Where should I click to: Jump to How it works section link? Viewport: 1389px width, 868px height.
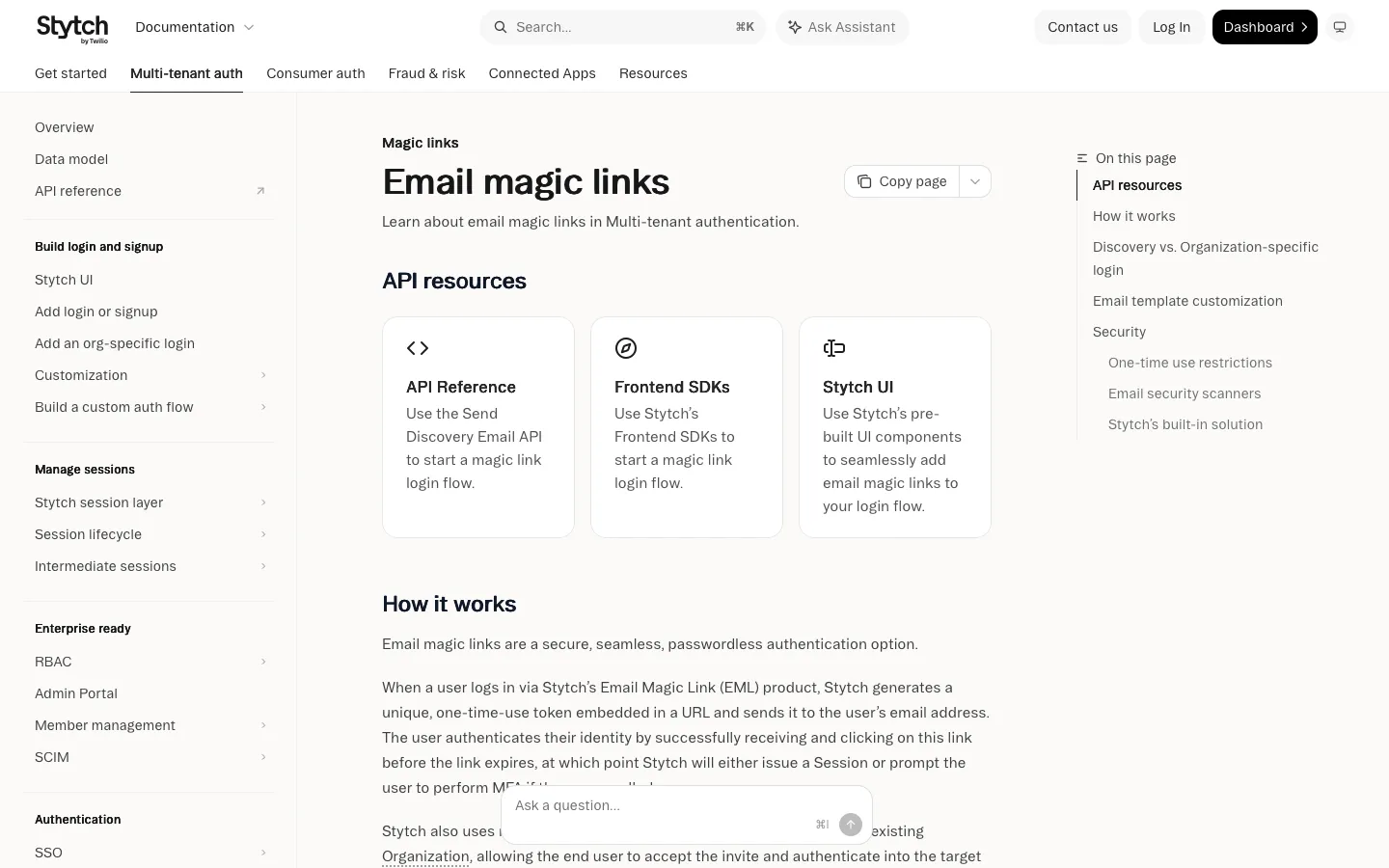[1133, 216]
